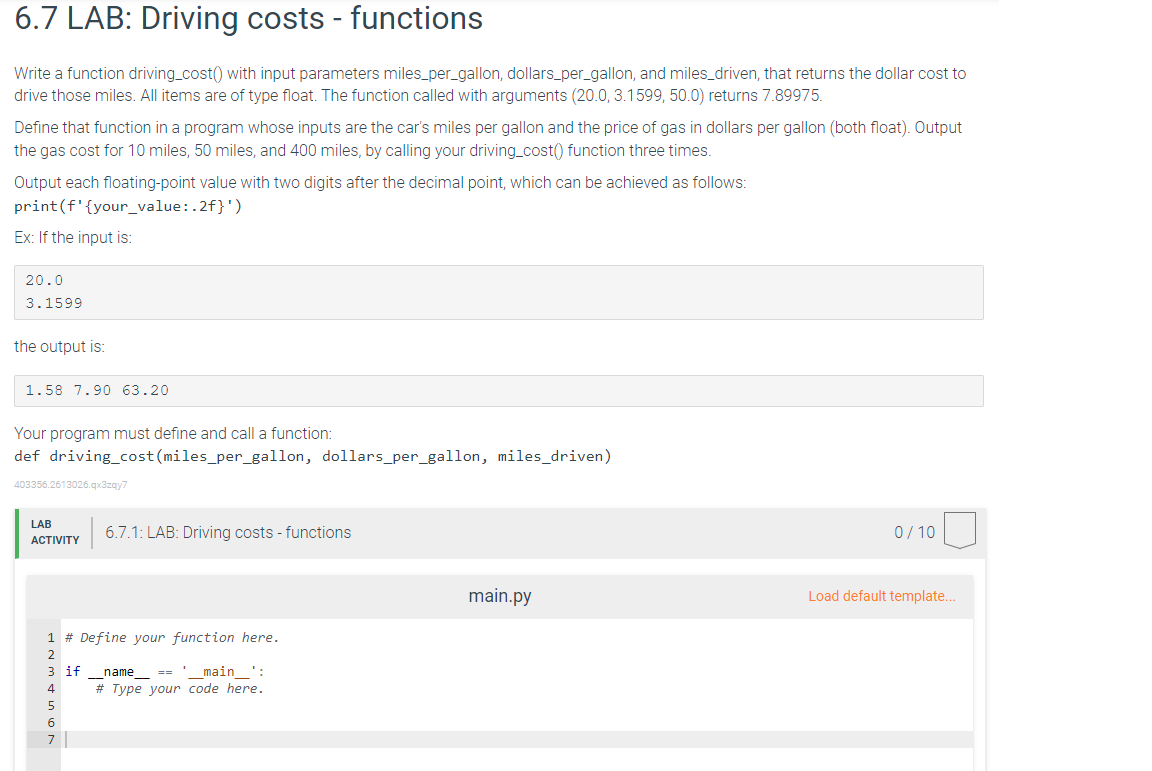The image size is (1152, 771).
Task: Click line number 3 in the editor gutter
Action: point(50,671)
